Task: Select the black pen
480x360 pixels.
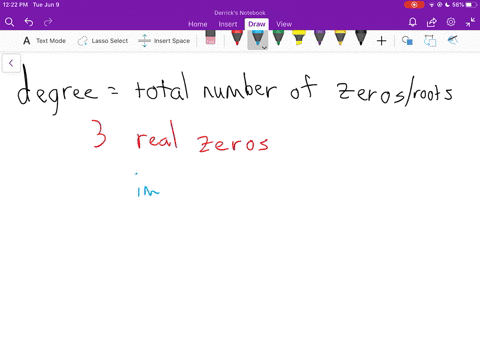Action: point(361,37)
